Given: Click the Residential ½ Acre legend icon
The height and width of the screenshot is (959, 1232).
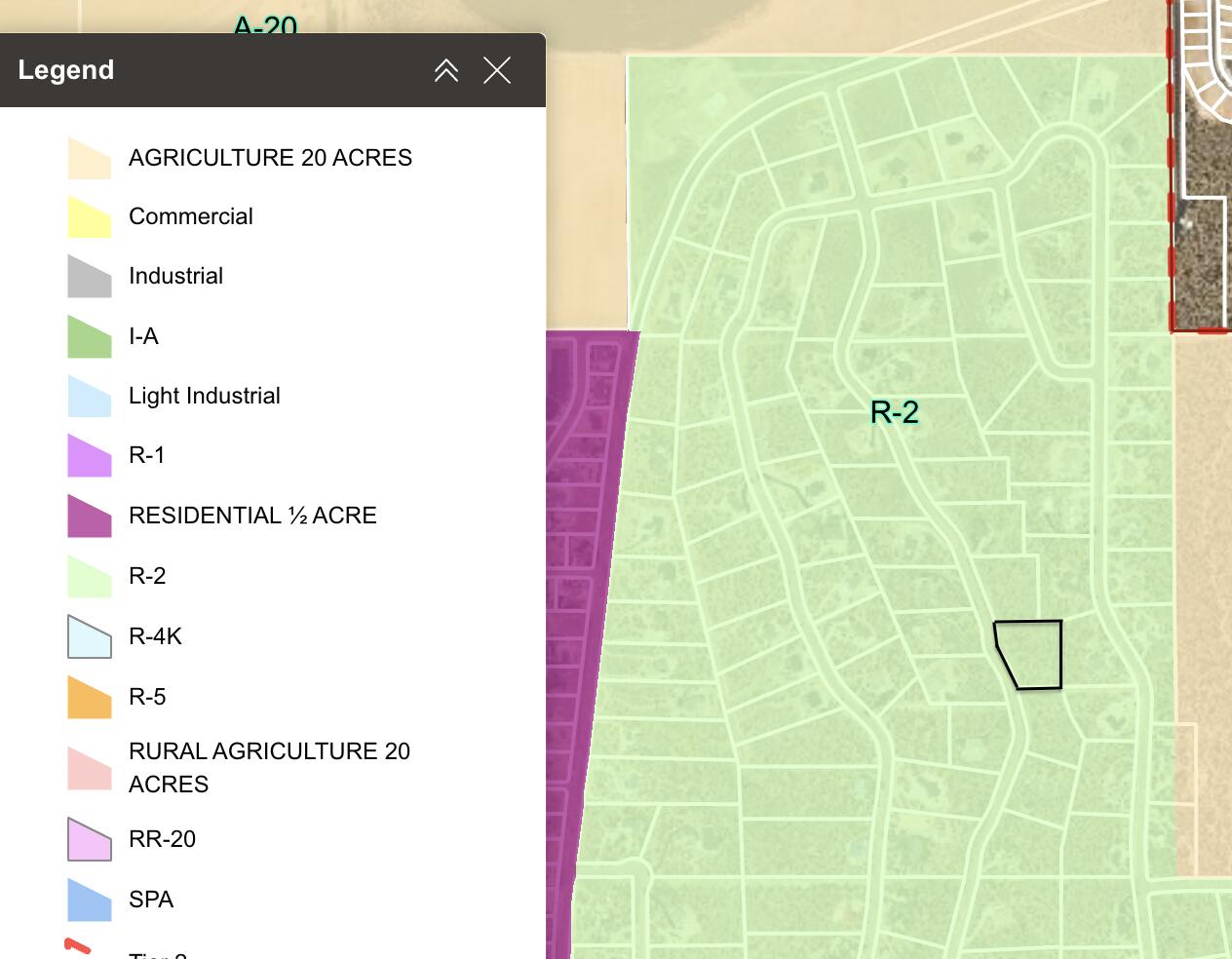Looking at the screenshot, I should point(90,516).
